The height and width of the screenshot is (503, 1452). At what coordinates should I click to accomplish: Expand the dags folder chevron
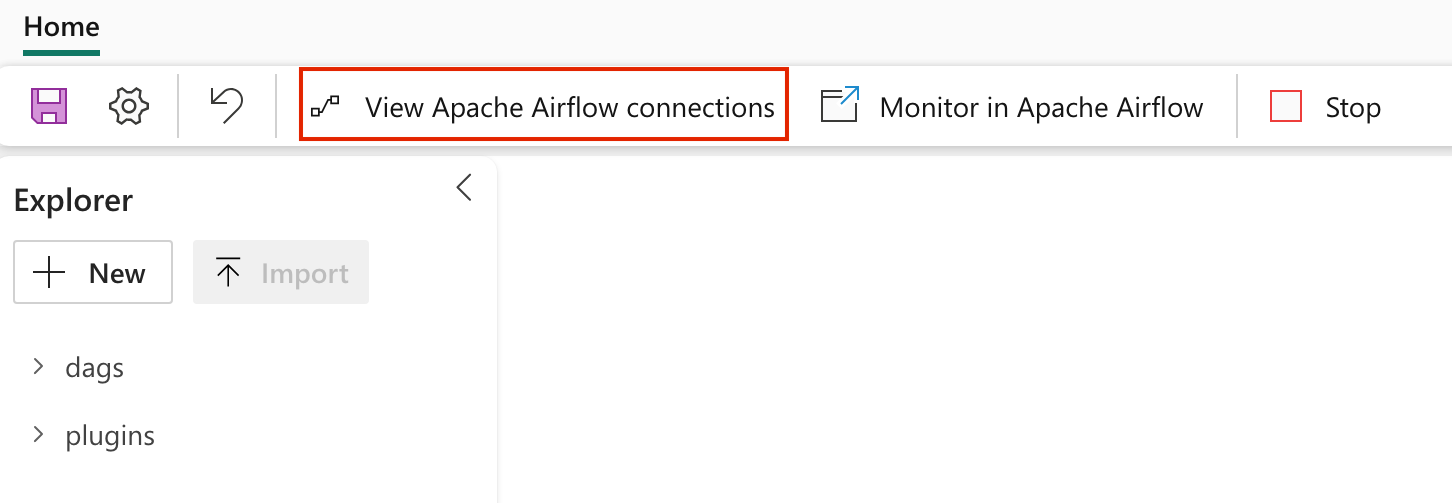coord(38,367)
